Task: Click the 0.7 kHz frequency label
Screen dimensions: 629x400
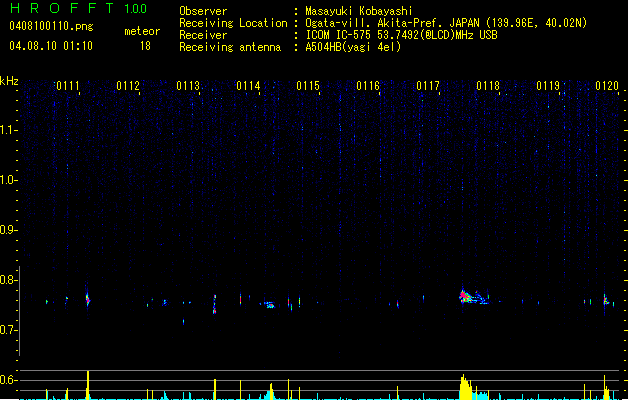Action: (8, 330)
